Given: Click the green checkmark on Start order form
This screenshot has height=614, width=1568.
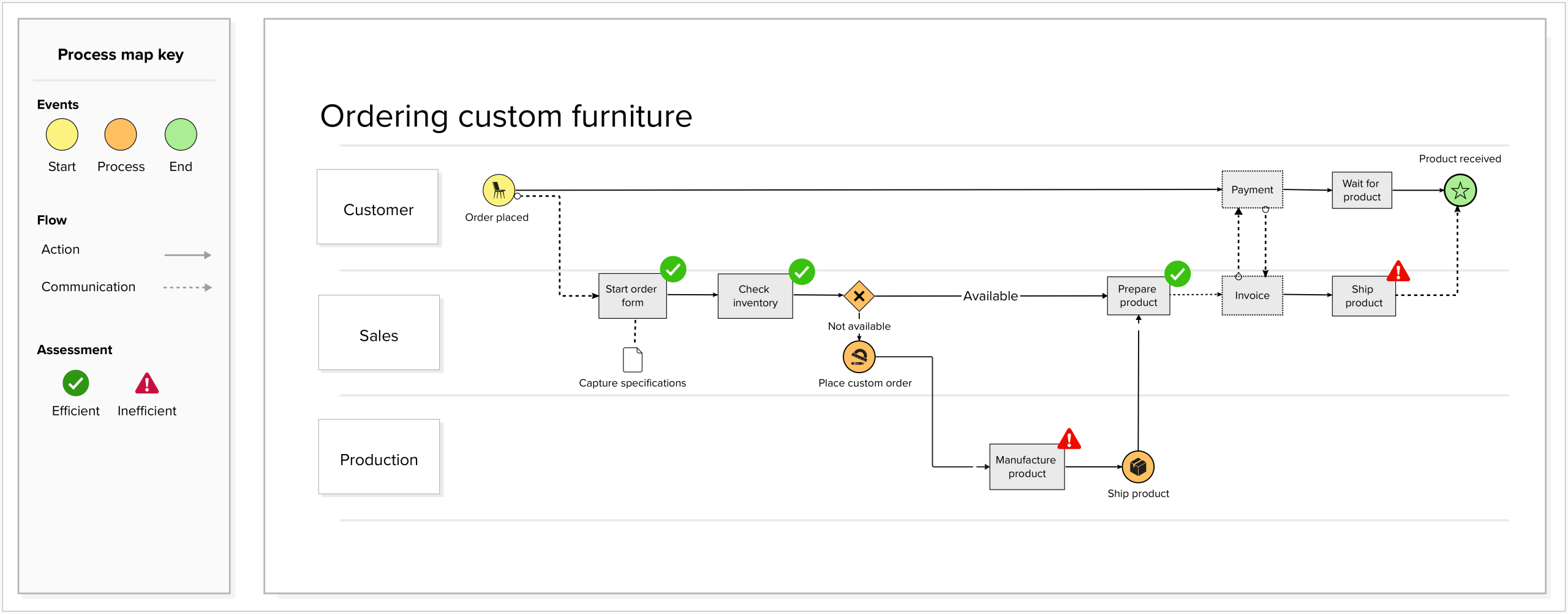Looking at the screenshot, I should 673,269.
